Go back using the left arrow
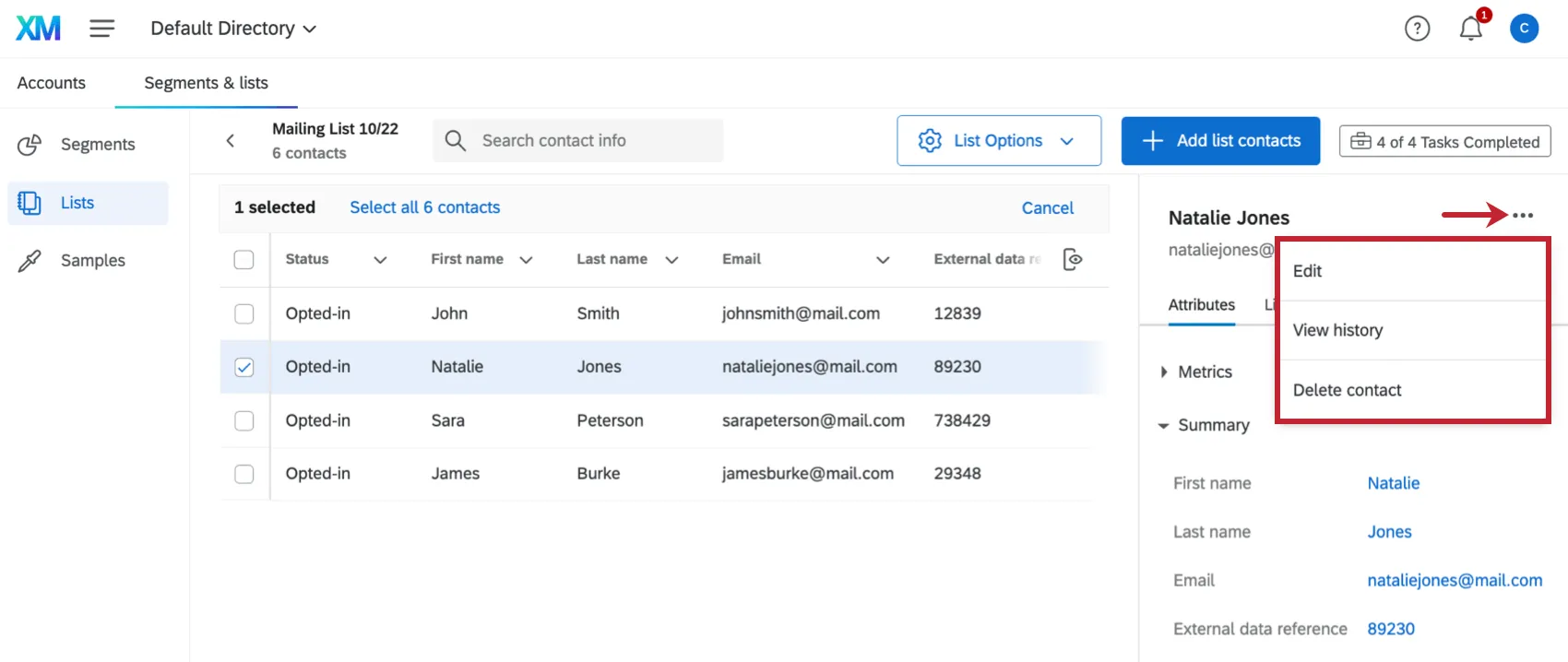This screenshot has width=1568, height=662. coord(231,140)
